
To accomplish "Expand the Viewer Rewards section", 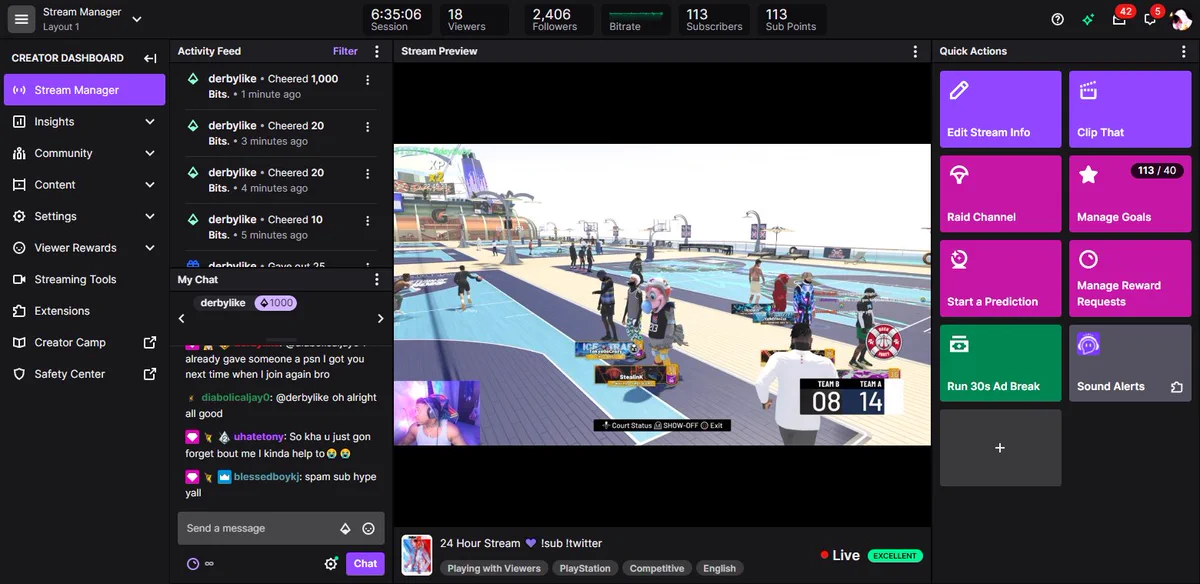I will click(x=150, y=248).
